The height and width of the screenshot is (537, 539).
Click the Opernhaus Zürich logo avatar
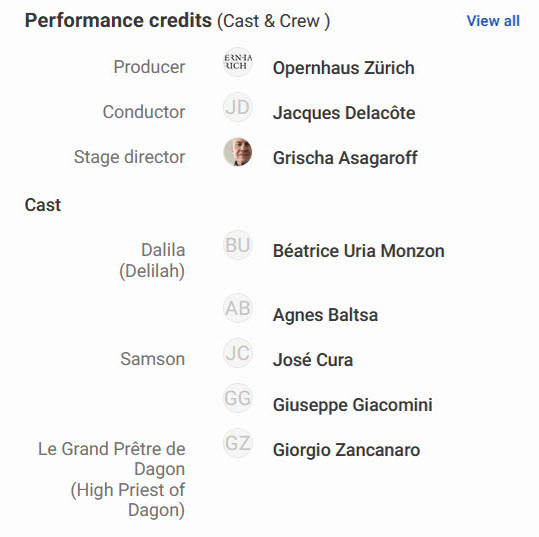(x=238, y=62)
